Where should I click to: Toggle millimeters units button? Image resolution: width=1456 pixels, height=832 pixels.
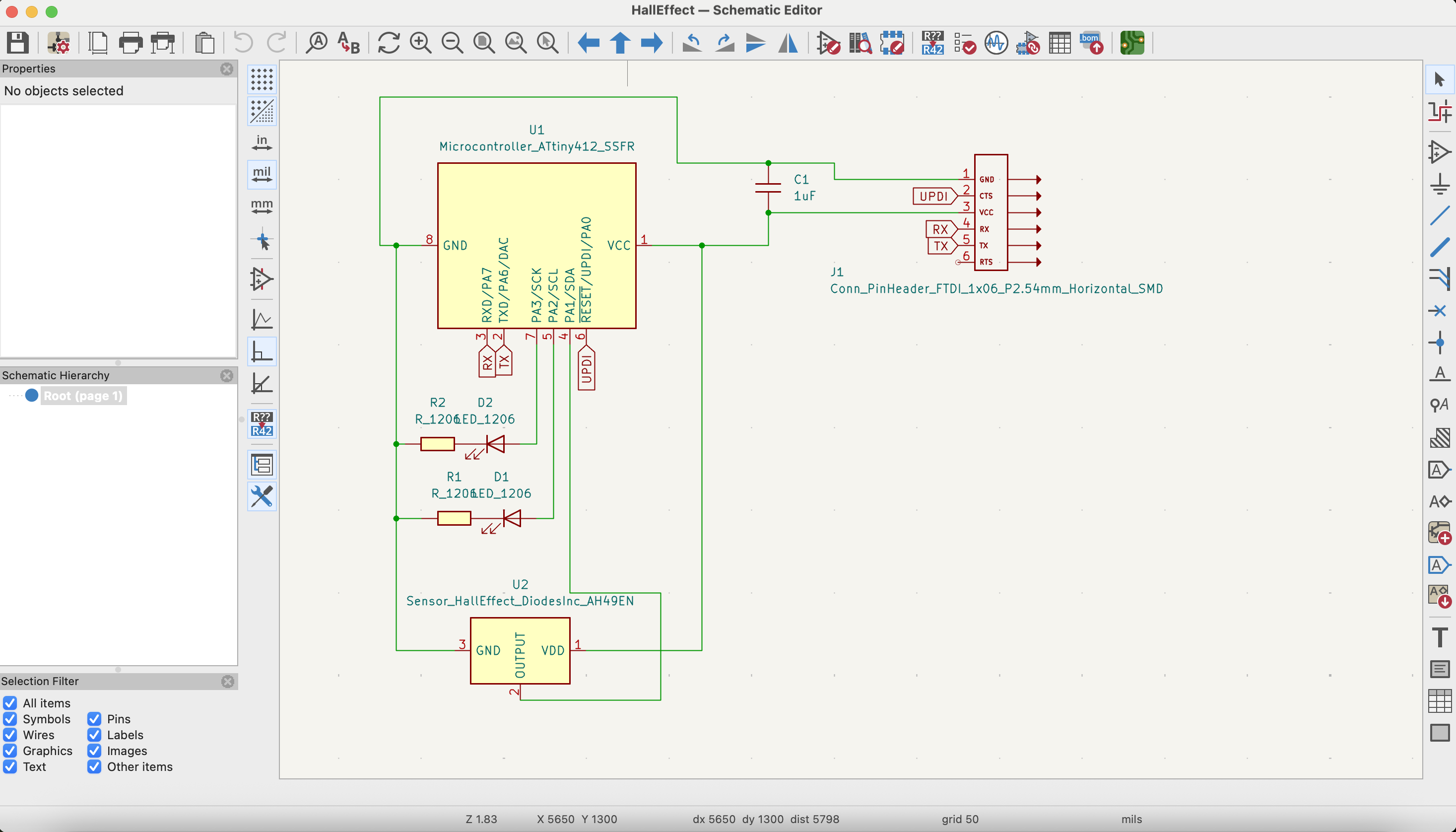click(x=262, y=207)
